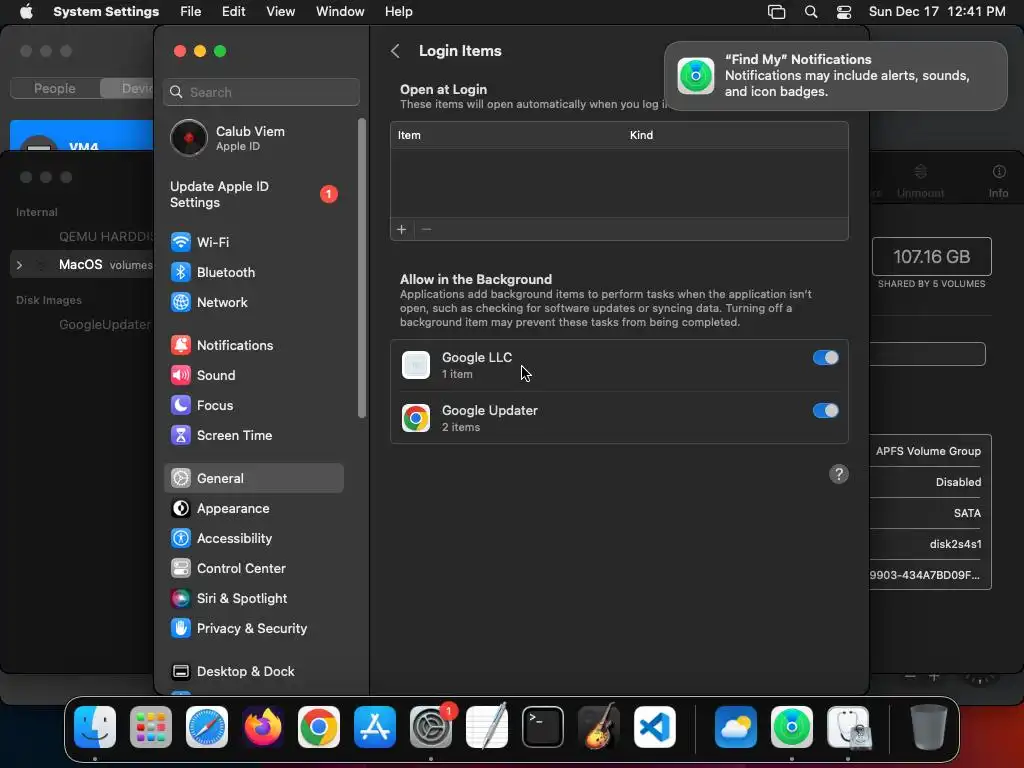Open Find My from the Dock
The image size is (1024, 768).
tap(792, 727)
